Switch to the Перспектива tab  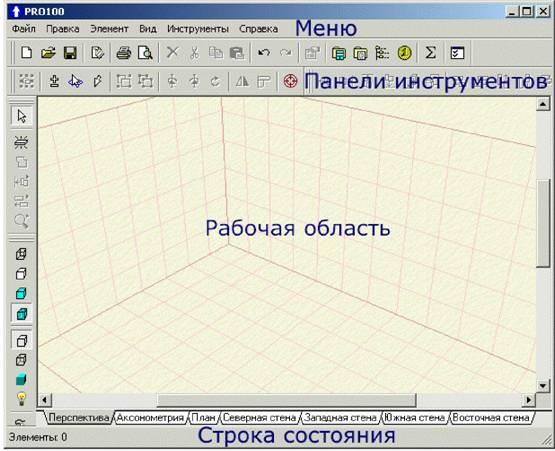click(x=78, y=418)
